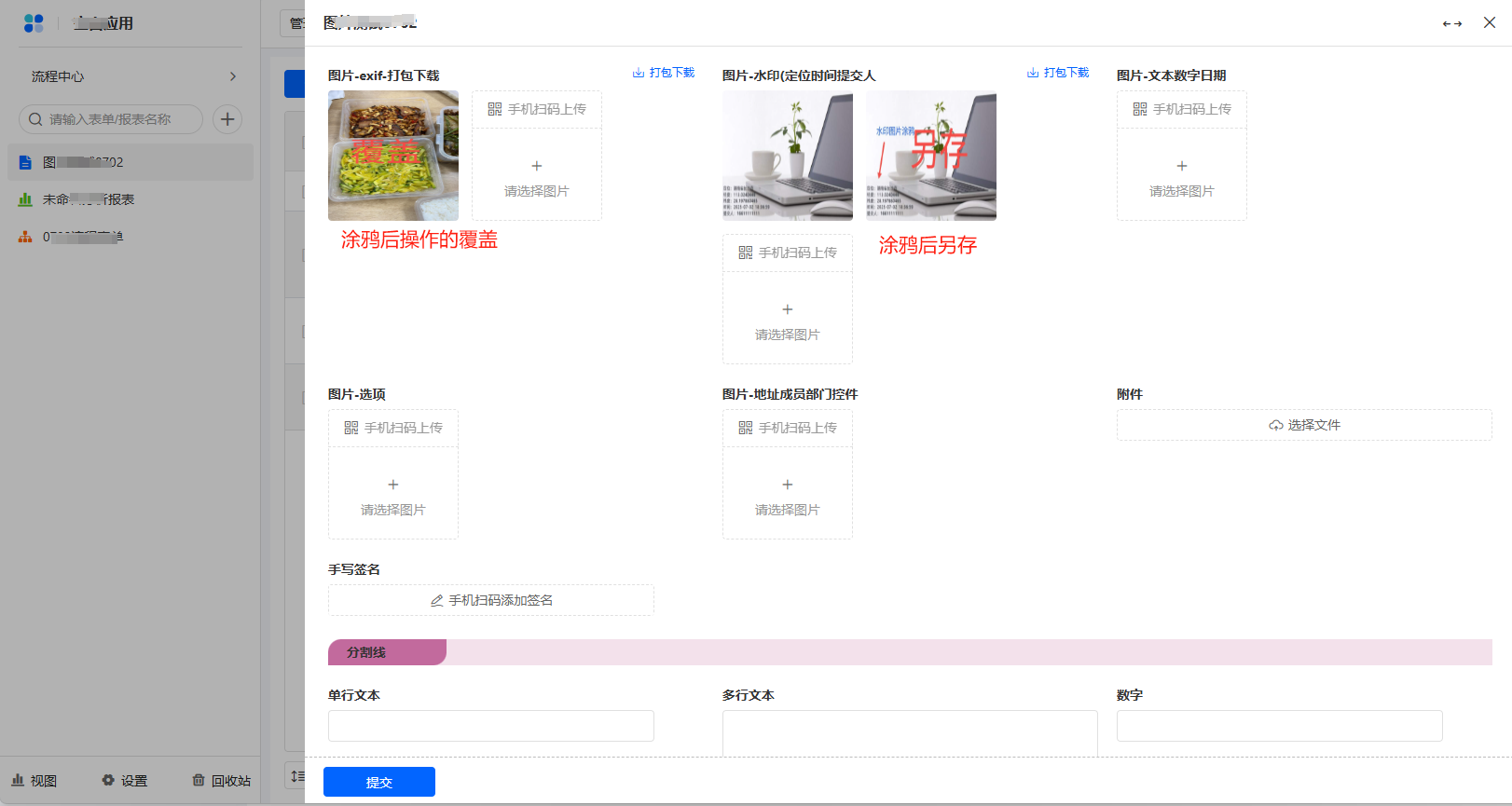This screenshot has width=1512, height=806.
Task: Click the pen icon 手机扫码添加签名
Action: click(x=437, y=601)
